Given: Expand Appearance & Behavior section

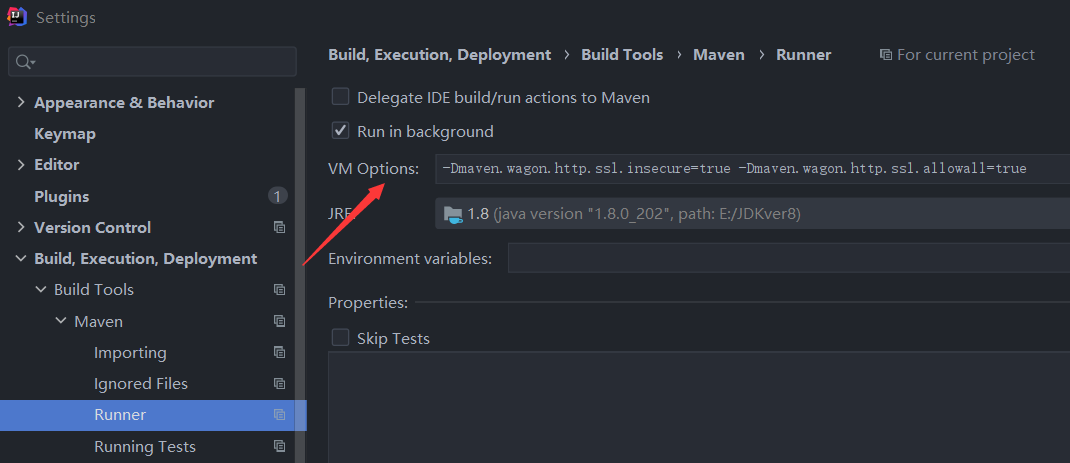Looking at the screenshot, I should tap(21, 103).
